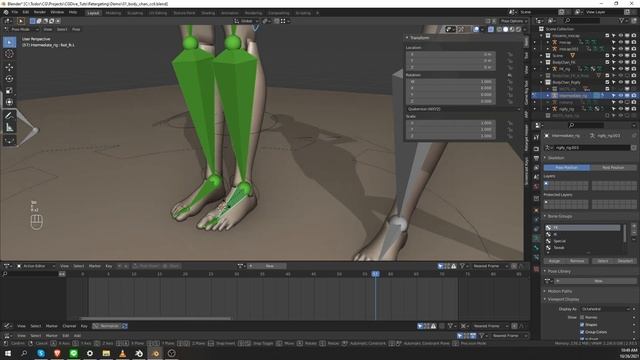The width and height of the screenshot is (640, 360).
Task: Toggle the Group Colors checkbox
Action: pyautogui.click(x=582, y=332)
